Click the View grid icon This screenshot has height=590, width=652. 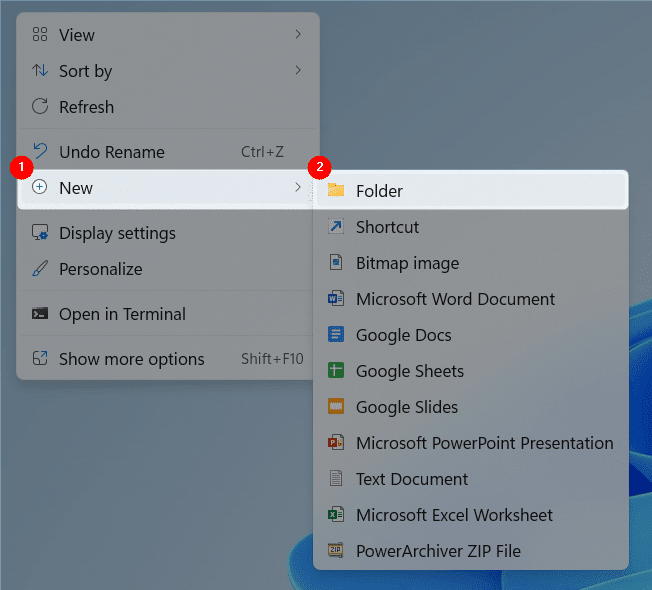pyautogui.click(x=40, y=35)
